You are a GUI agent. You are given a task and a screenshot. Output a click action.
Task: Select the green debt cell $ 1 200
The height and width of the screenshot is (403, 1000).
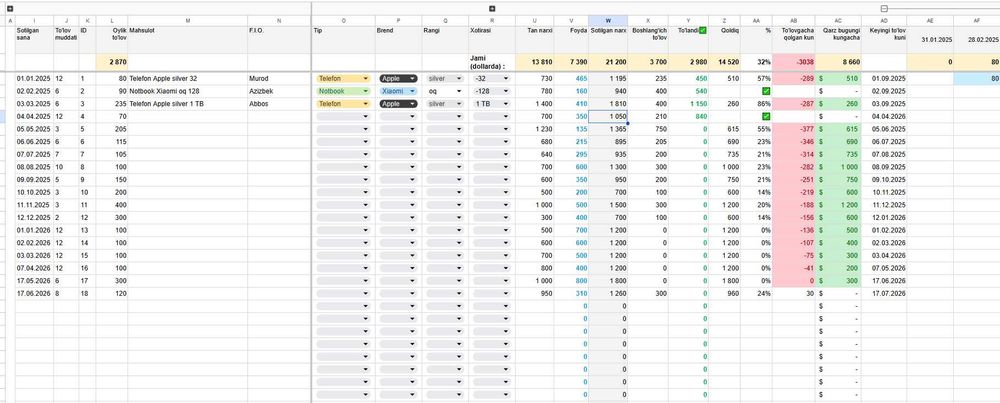838,205
